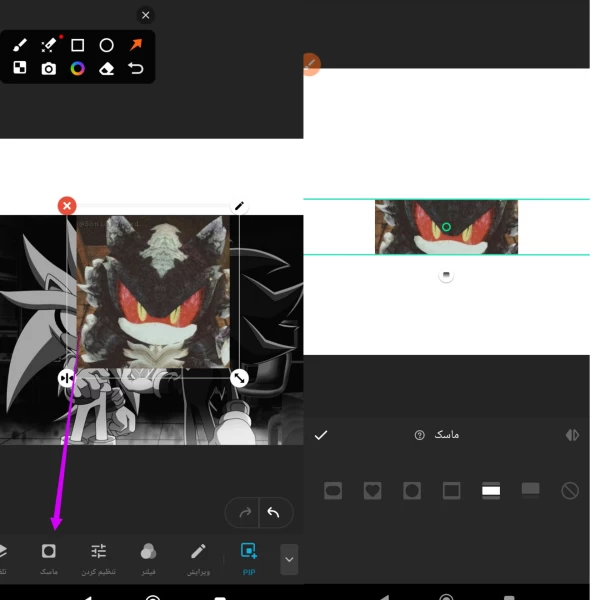The height and width of the screenshot is (600, 600).
Task: Flip the PIP layer with mirror handle
Action: tap(67, 378)
